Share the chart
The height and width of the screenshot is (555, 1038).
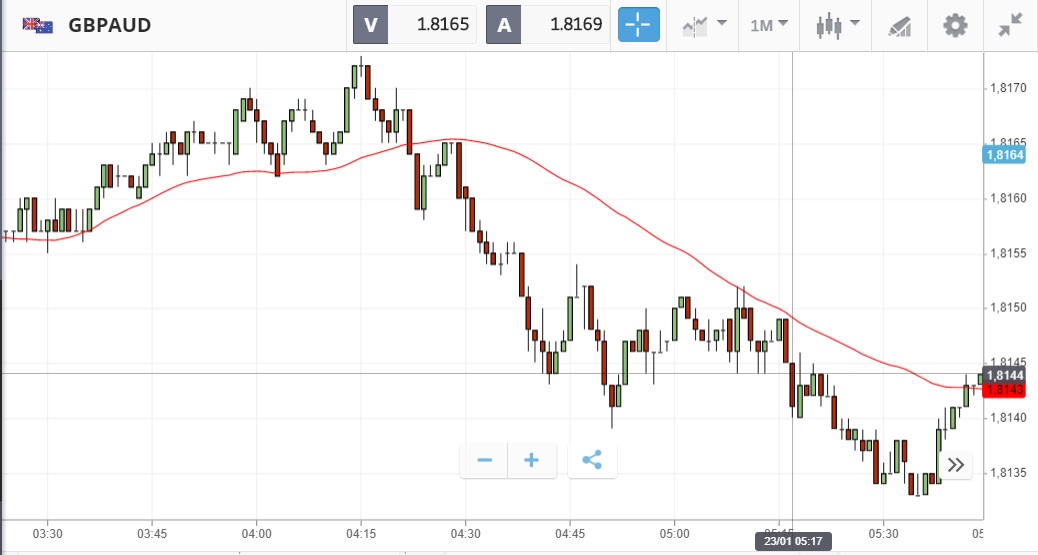point(592,460)
